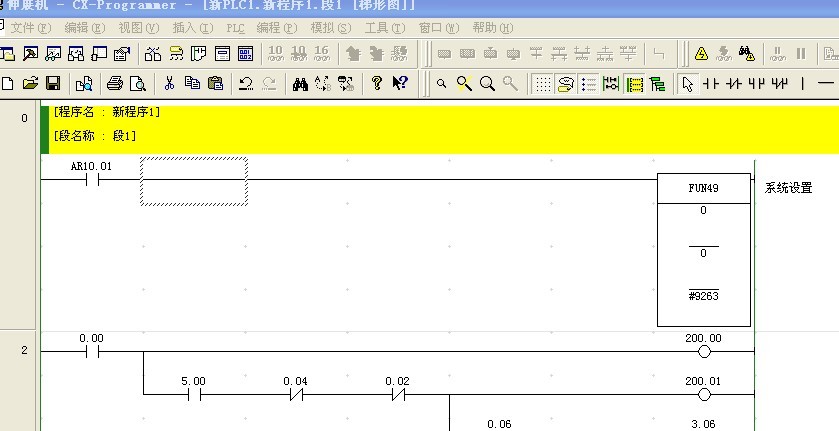
Task: Click the Paste clipboard icon
Action: 214,84
